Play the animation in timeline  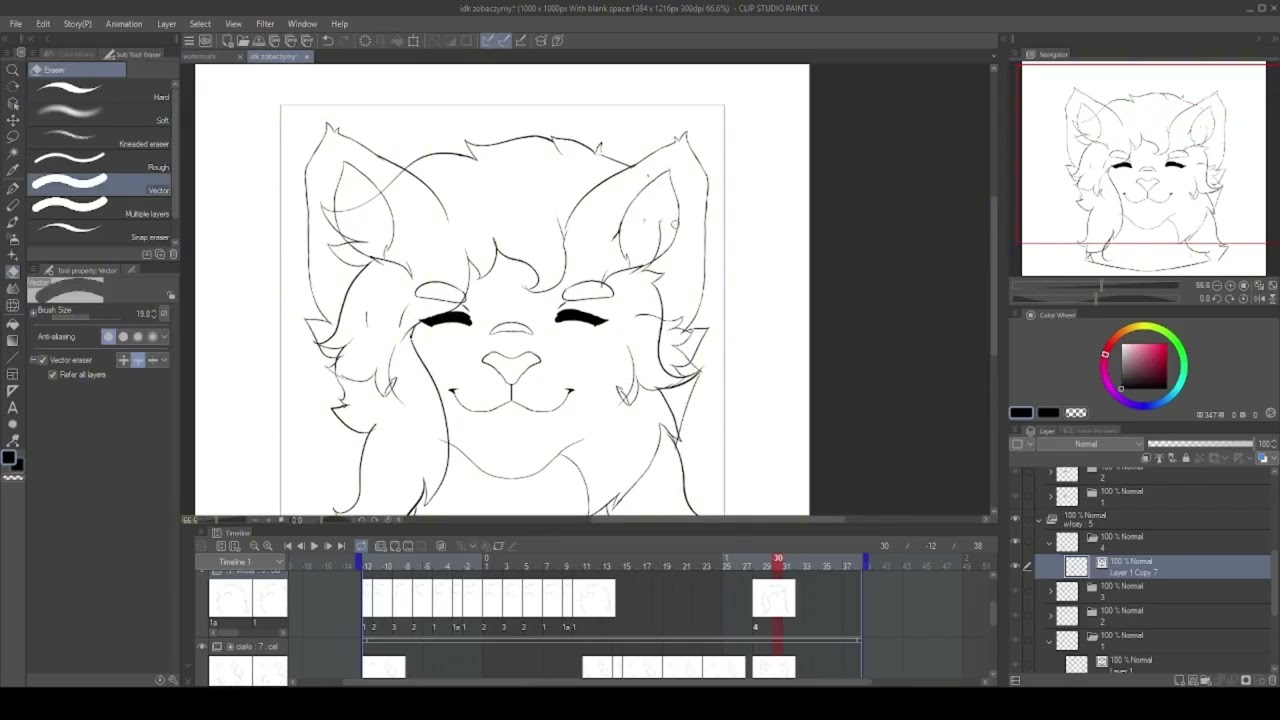coord(314,546)
